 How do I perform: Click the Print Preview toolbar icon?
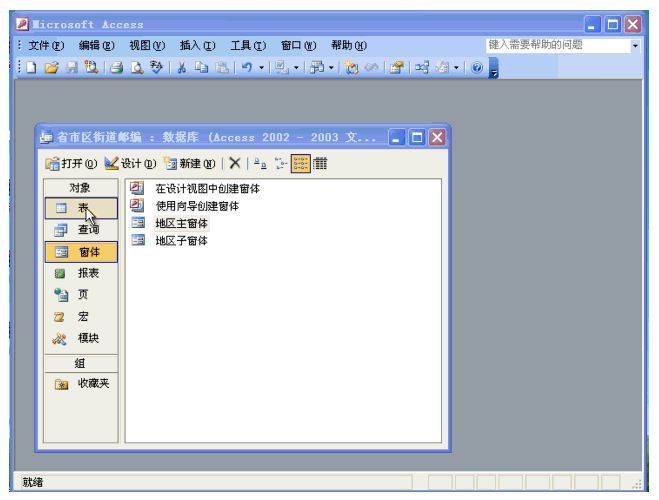[x=137, y=68]
